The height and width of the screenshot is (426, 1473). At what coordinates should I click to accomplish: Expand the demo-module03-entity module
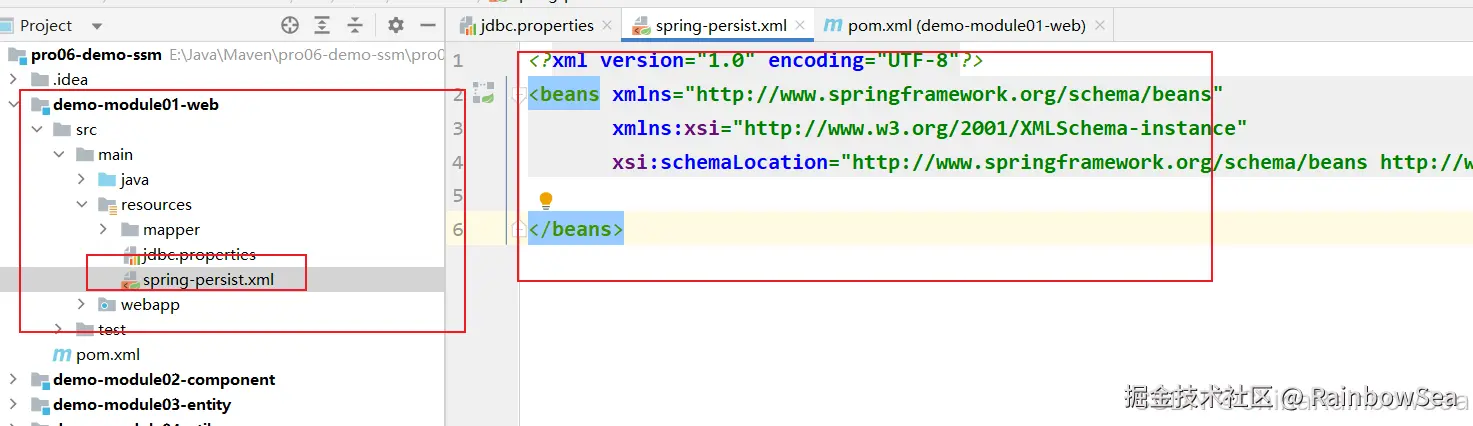(x=13, y=405)
